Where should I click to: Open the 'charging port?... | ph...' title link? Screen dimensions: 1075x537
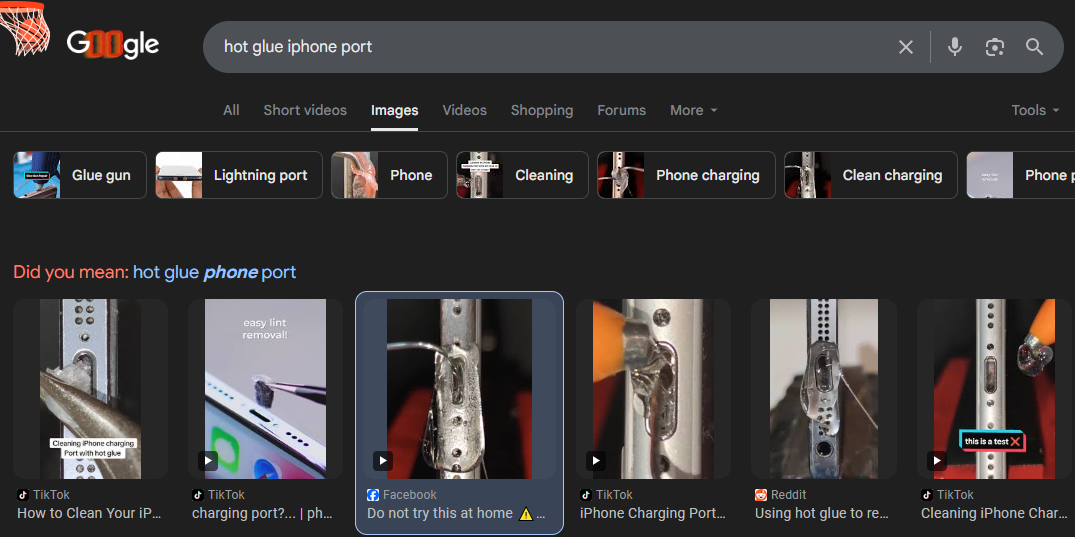click(x=263, y=513)
